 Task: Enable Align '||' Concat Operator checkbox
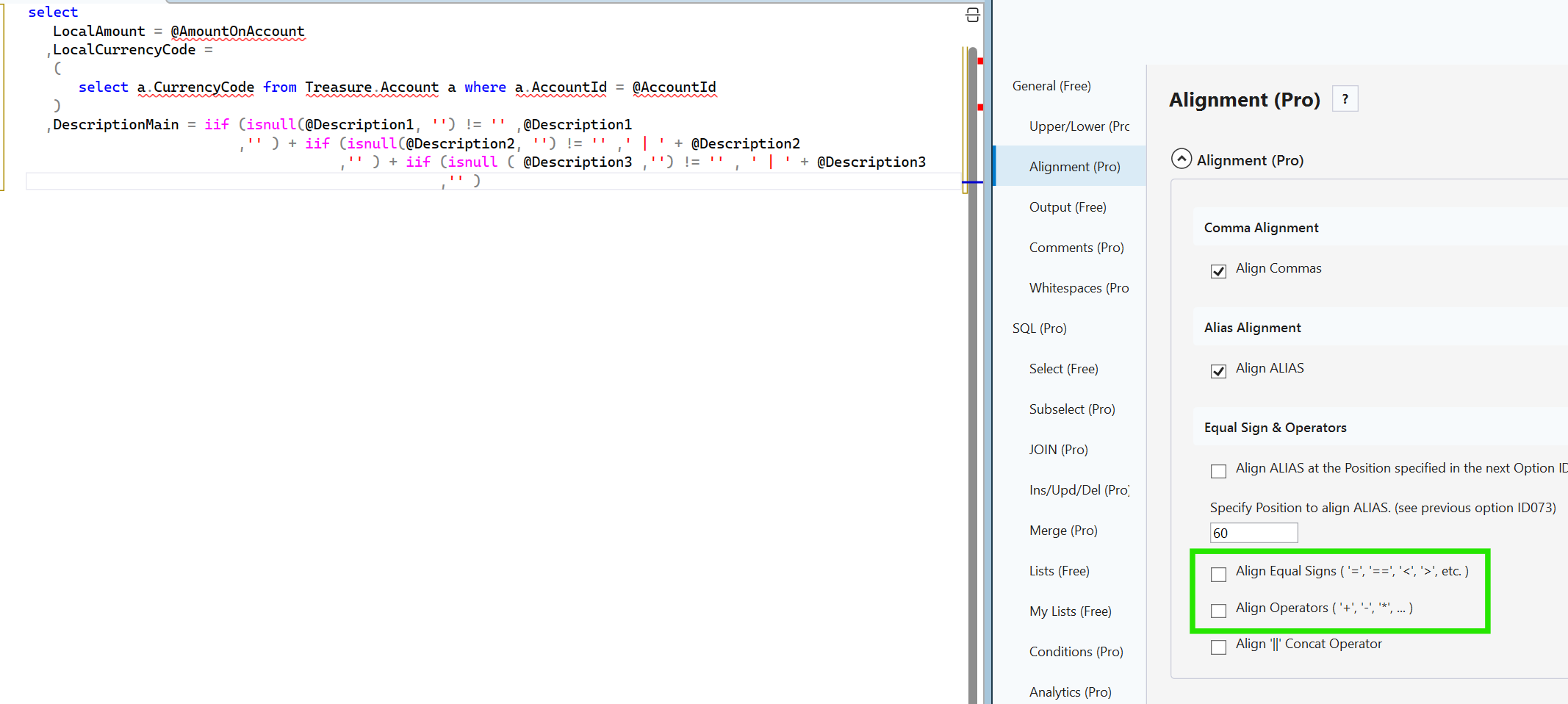point(1218,647)
